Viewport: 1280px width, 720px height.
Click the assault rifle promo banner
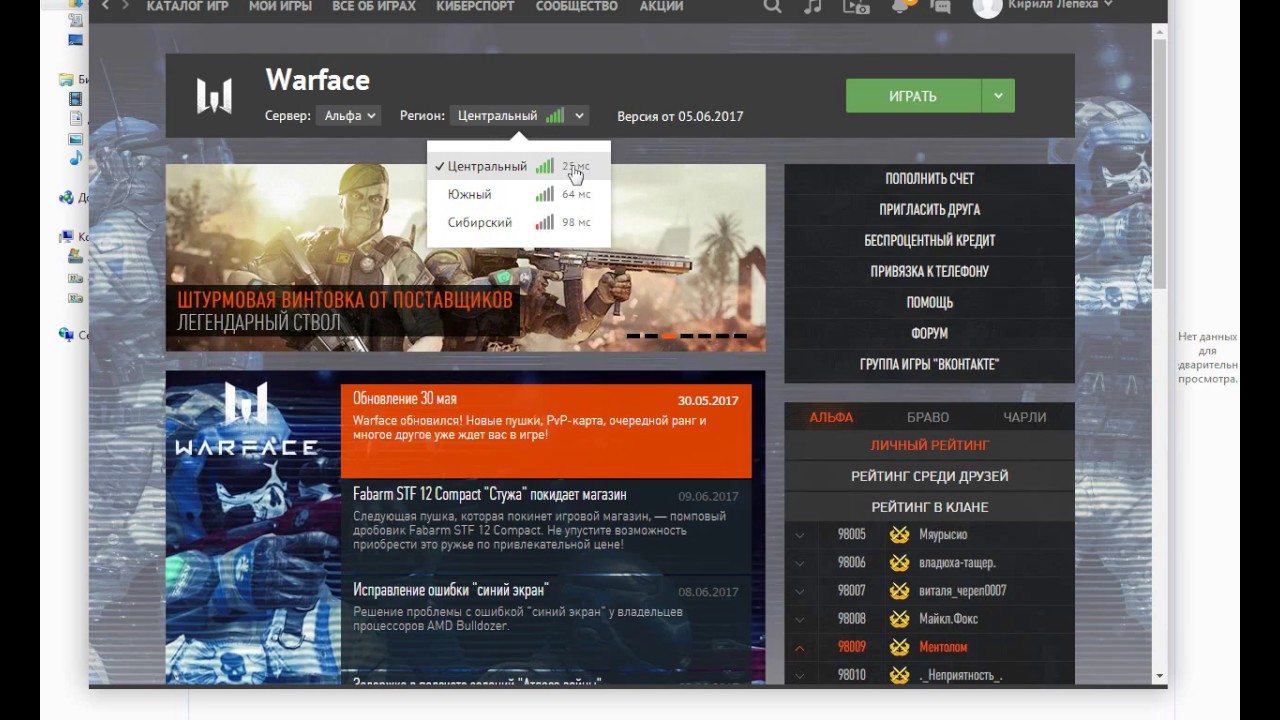(465, 257)
